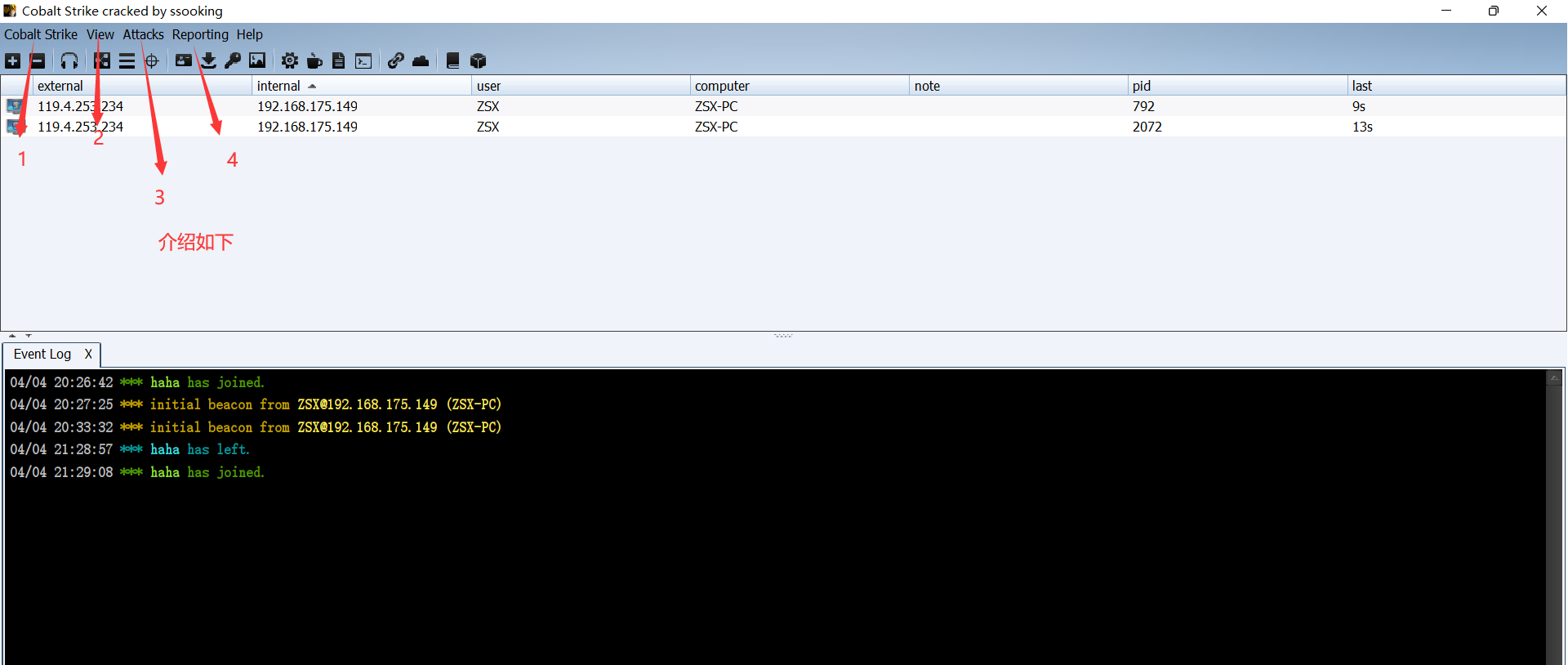Open the Reporting menu
This screenshot has height=665, width=1568.
200,34
